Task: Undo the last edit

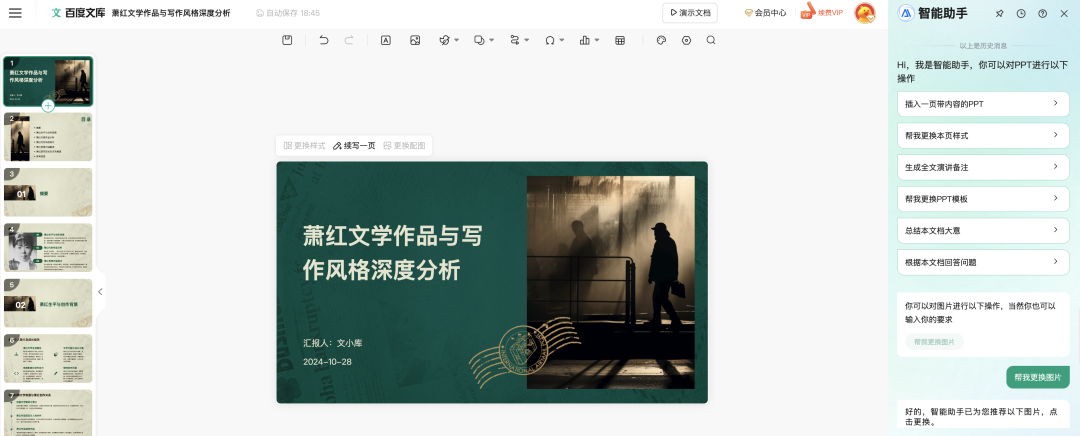Action: tap(324, 41)
